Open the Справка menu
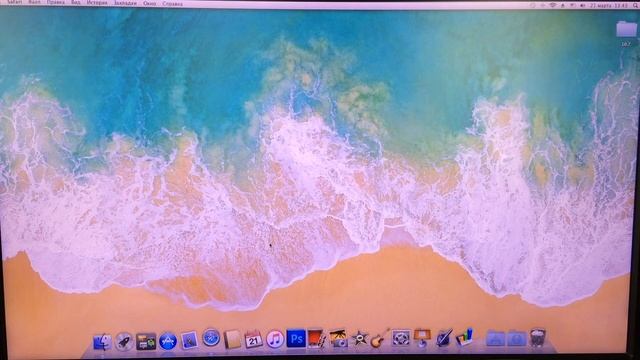 pyautogui.click(x=172, y=4)
